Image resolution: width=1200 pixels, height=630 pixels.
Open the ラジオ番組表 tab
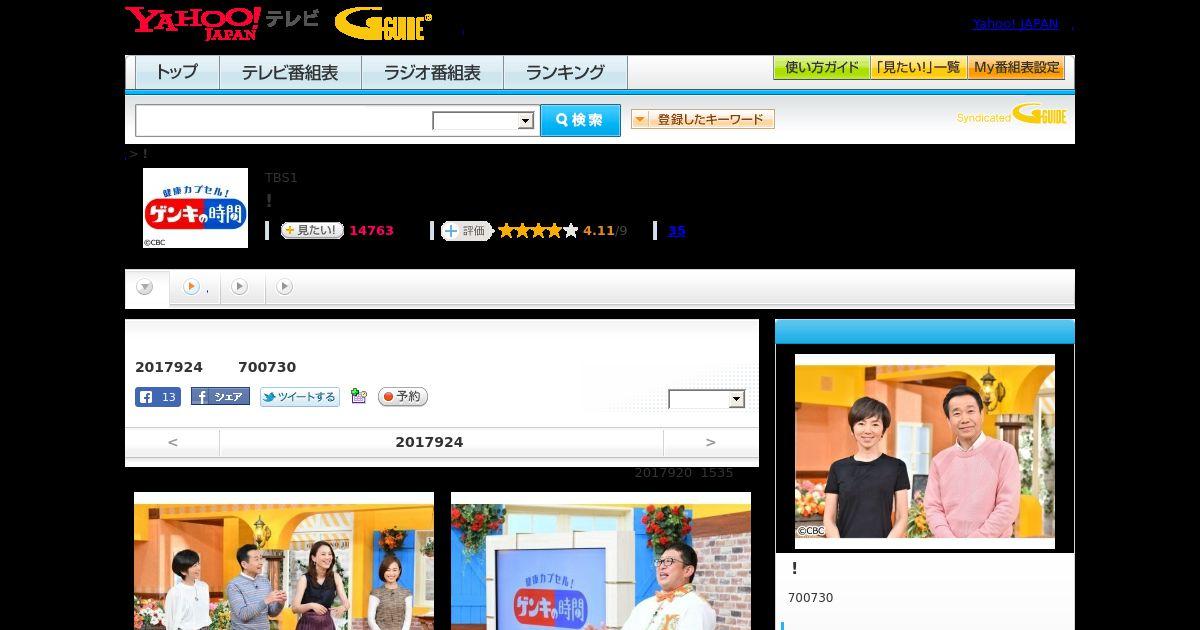[x=432, y=72]
